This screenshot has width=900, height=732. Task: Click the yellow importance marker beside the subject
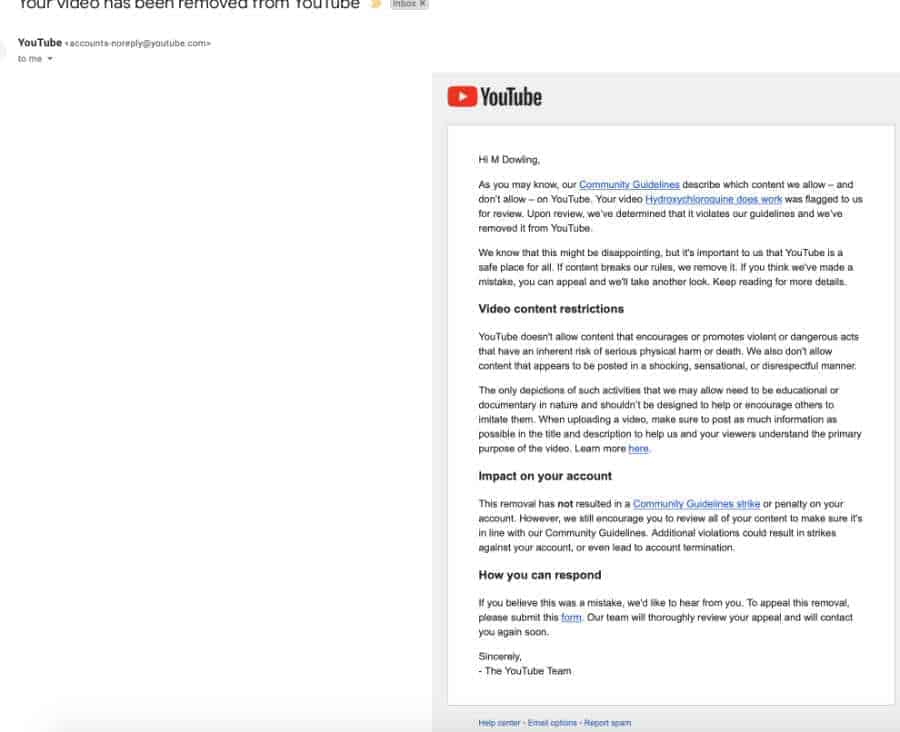click(376, 4)
